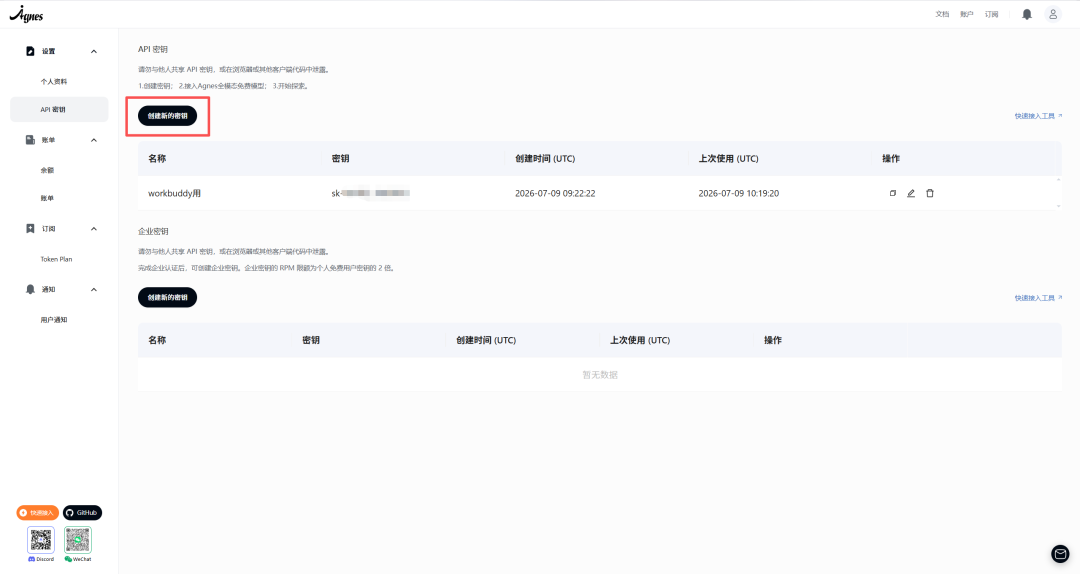Viewport: 1080px width, 574px height.
Task: Click the 账单 section icon in sidebar
Action: [30, 140]
